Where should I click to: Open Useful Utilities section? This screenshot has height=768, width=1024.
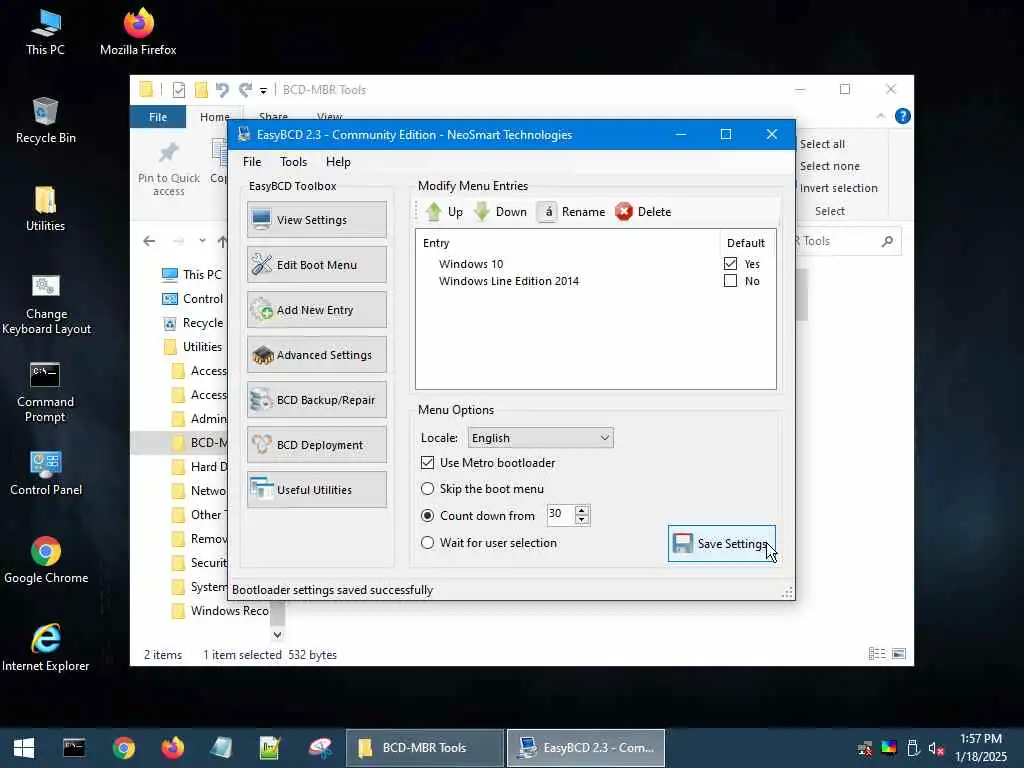pos(317,490)
